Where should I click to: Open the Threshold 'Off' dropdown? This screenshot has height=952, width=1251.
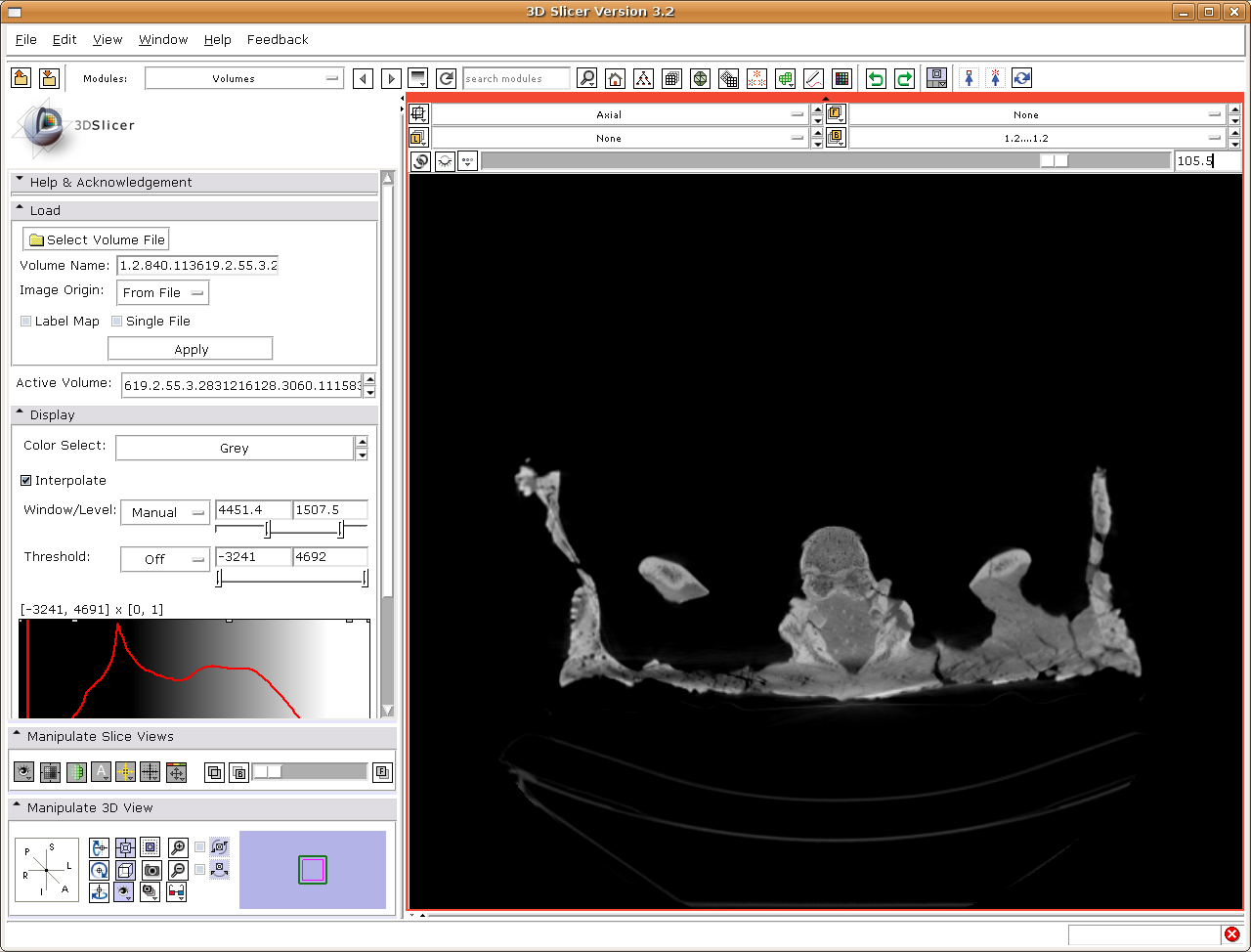164,559
